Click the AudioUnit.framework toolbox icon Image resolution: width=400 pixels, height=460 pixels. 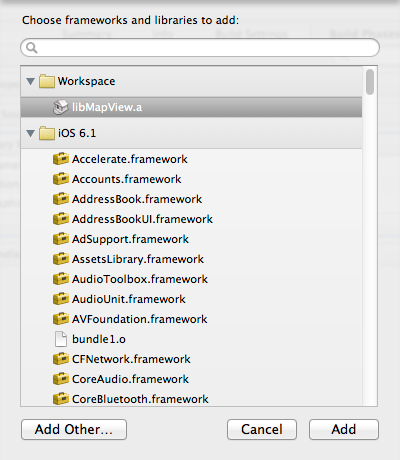61,299
